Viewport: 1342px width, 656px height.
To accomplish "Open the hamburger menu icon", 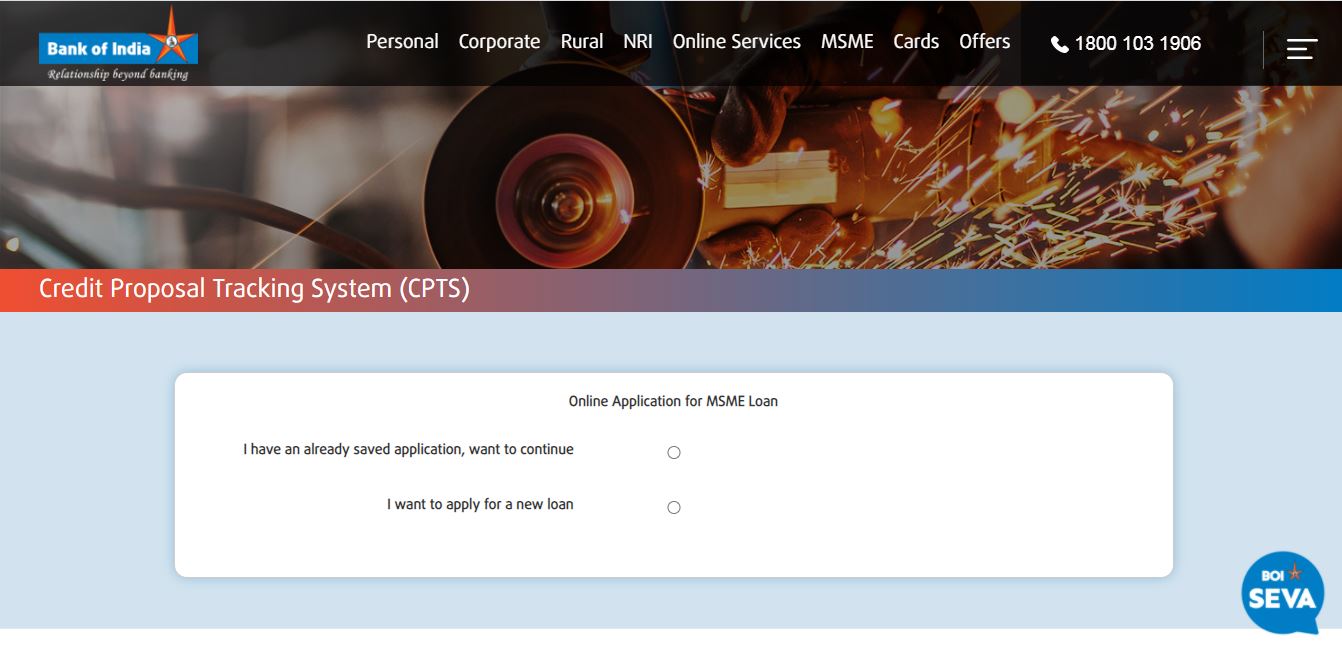I will 1301,48.
